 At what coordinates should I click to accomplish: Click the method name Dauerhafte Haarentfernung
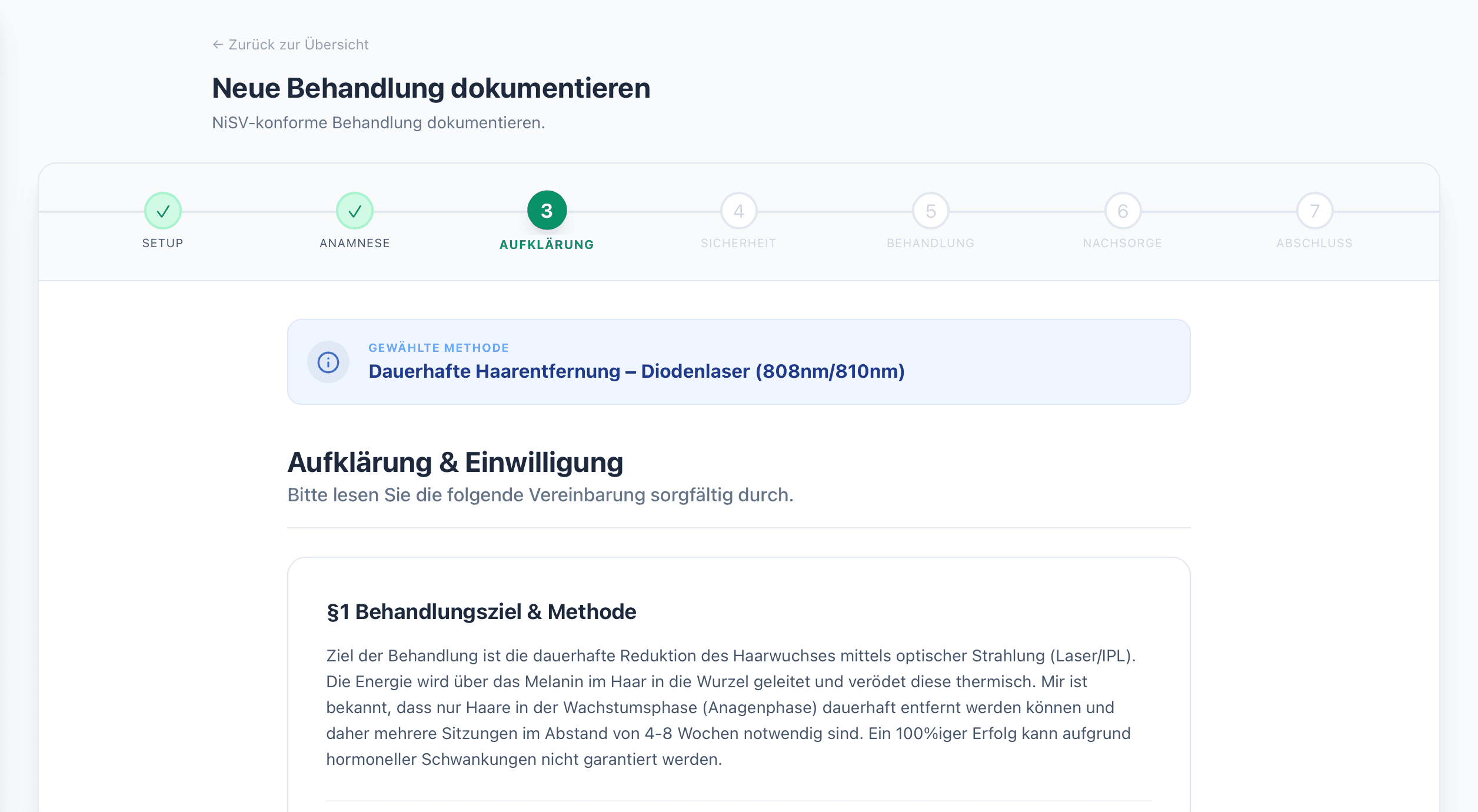click(636, 371)
